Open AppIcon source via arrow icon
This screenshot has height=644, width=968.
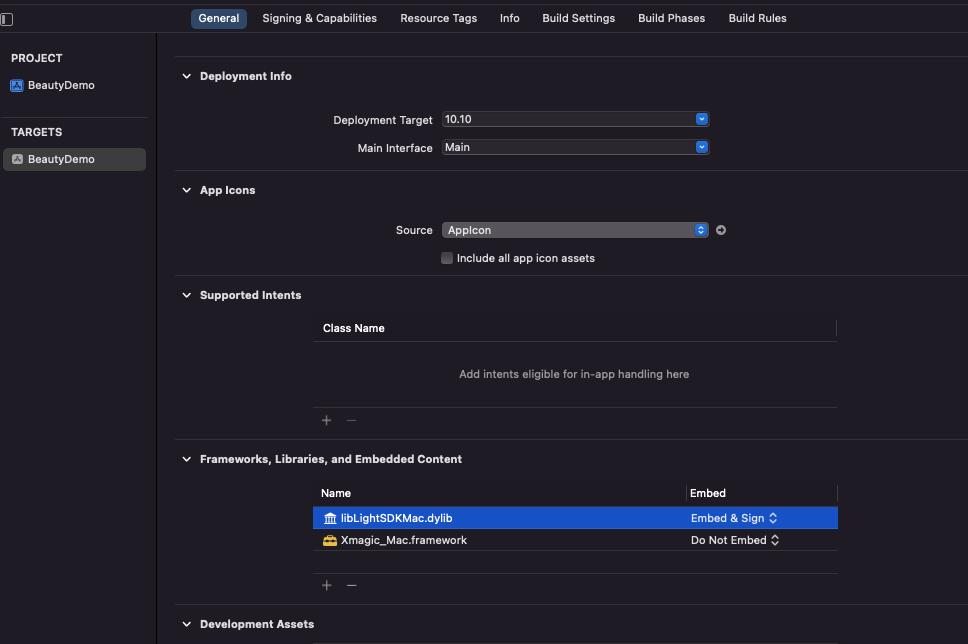[x=720, y=230]
